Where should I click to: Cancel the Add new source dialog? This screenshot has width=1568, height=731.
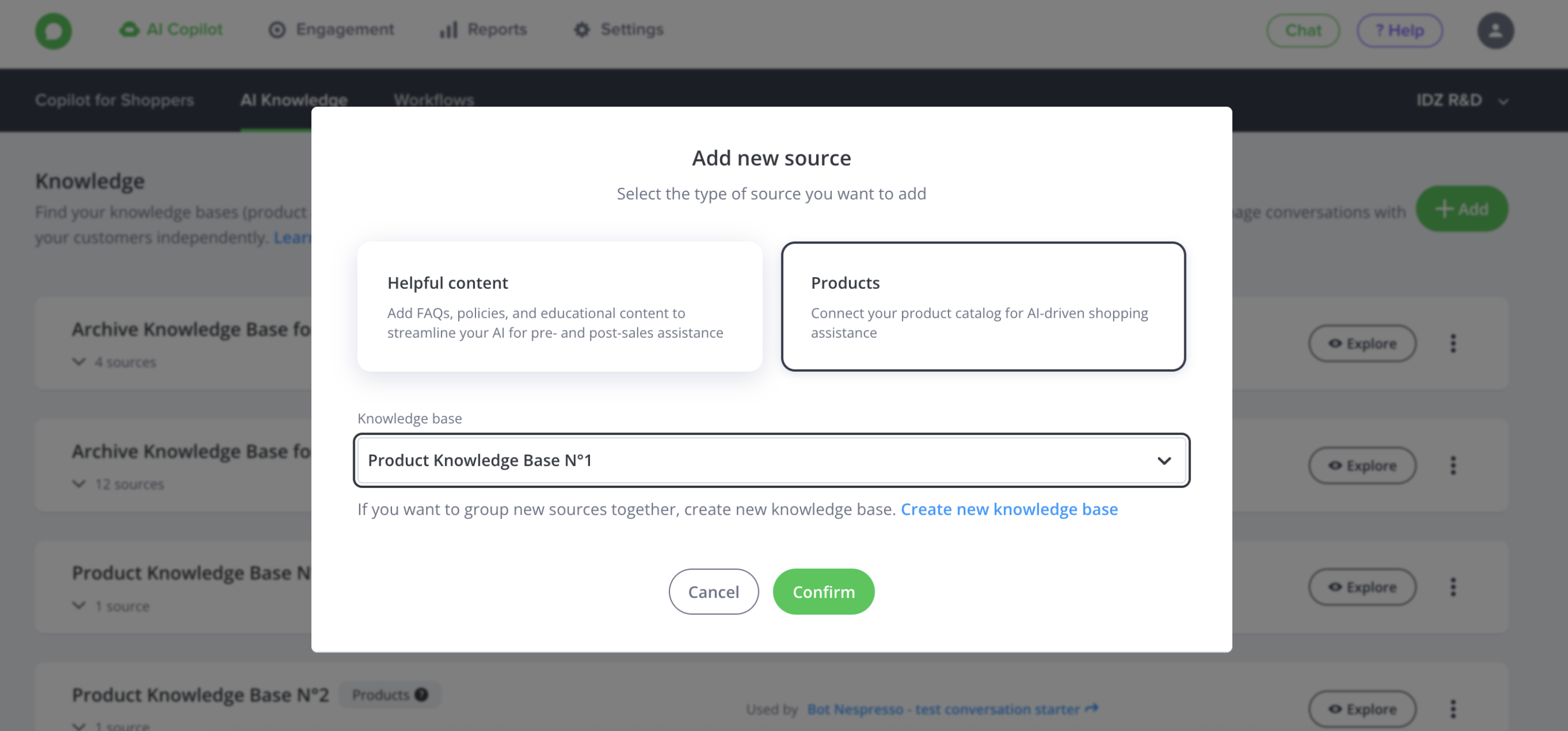coord(713,591)
